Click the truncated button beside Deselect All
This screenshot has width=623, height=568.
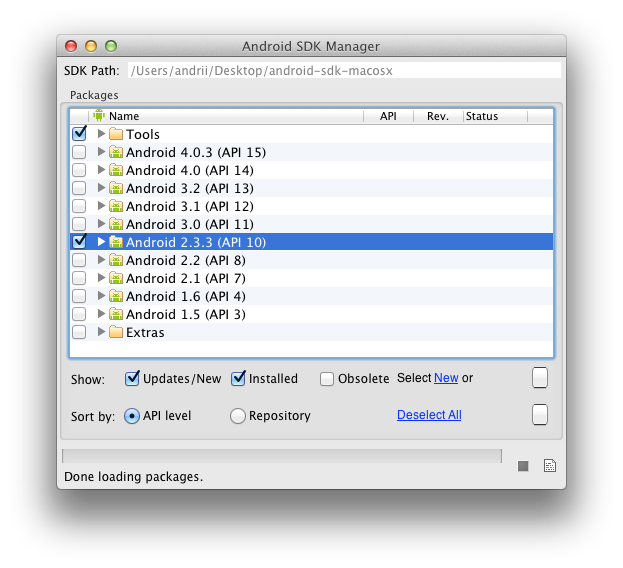pos(540,415)
